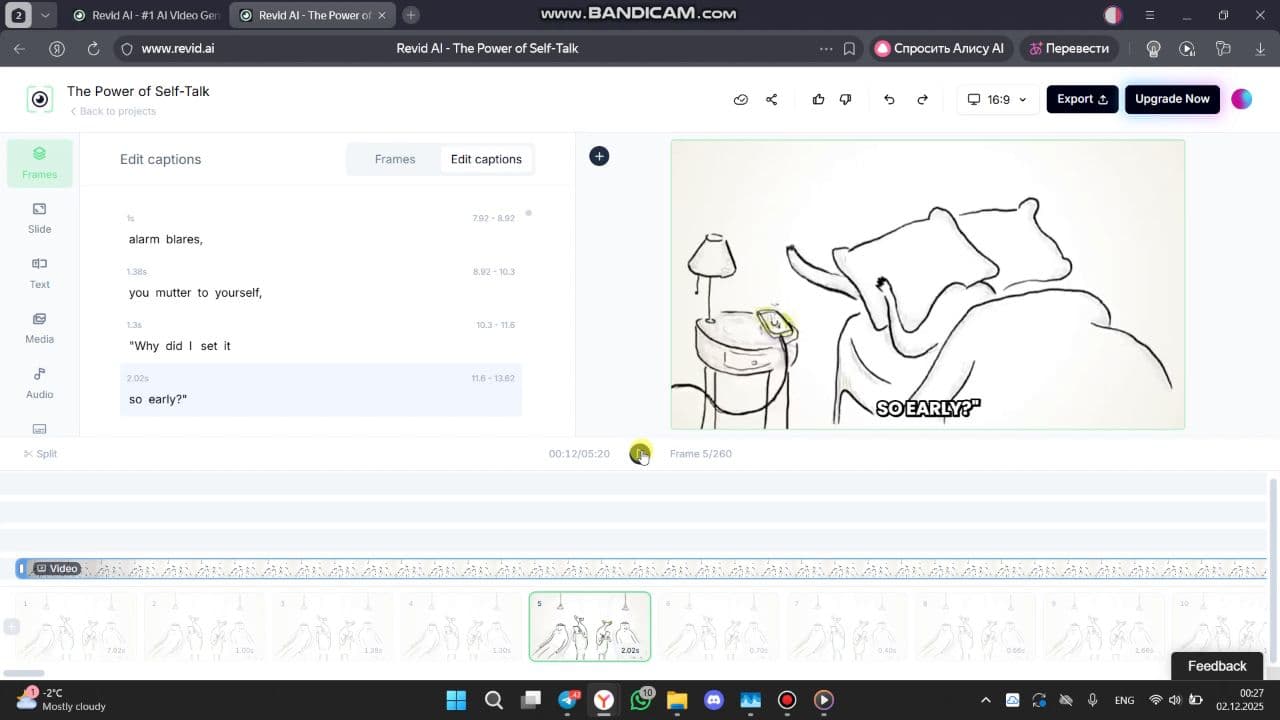Open the 16:9 aspect ratio dropdown
1280x720 pixels.
996,99
